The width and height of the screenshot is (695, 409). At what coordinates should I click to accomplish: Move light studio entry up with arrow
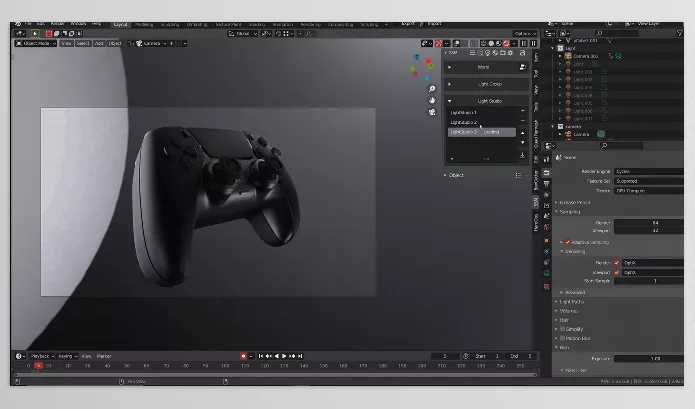(523, 133)
